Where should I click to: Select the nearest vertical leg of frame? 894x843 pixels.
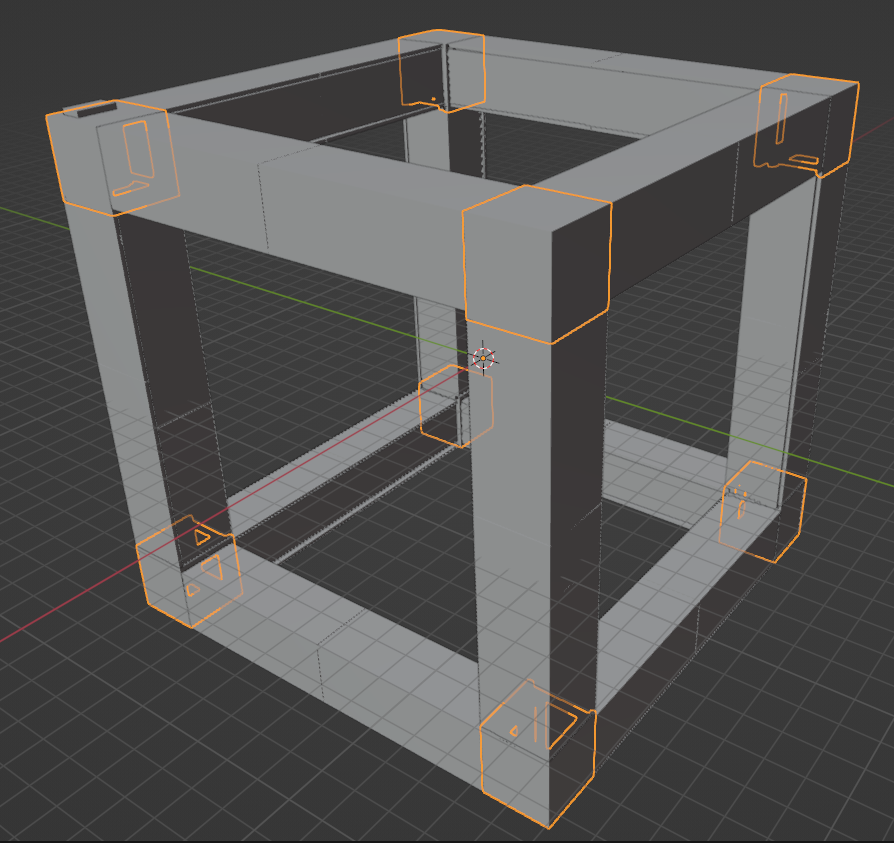(x=536, y=513)
